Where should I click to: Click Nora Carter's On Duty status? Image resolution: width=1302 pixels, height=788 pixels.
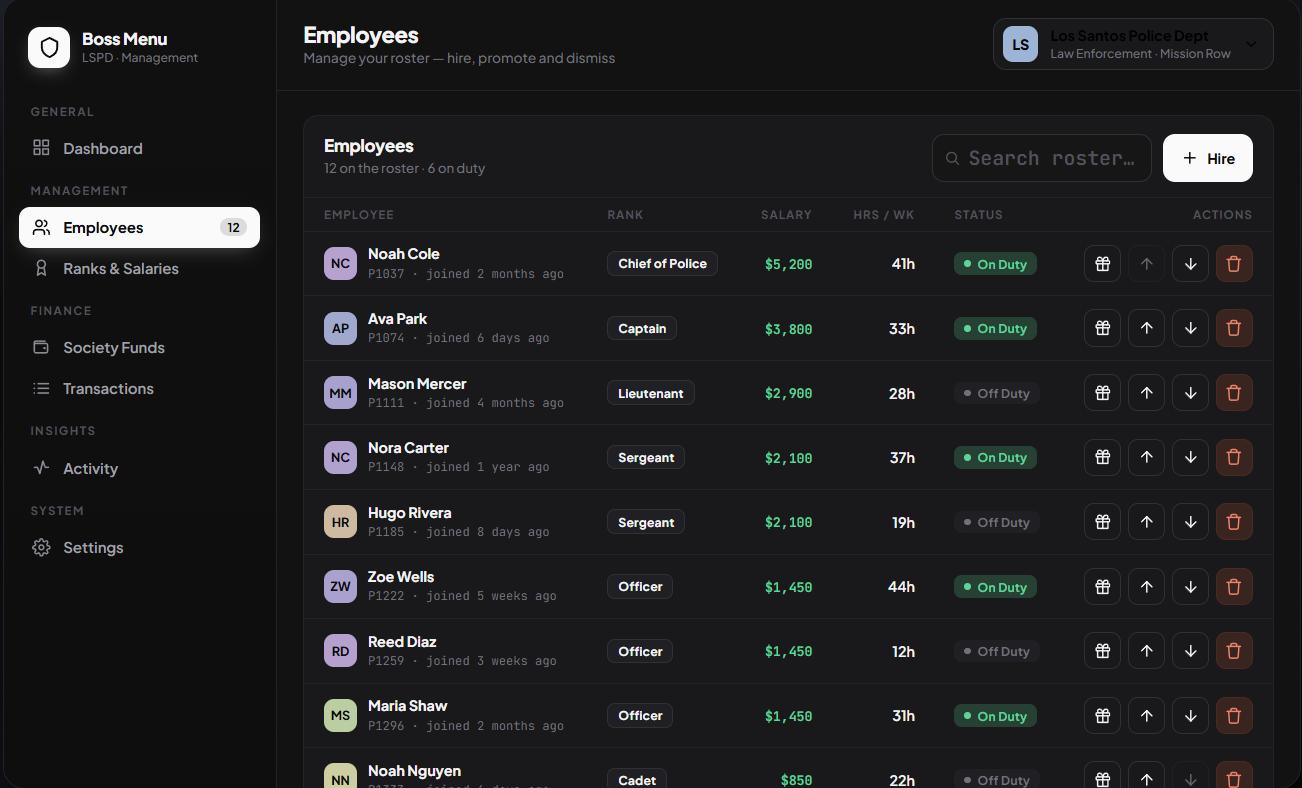tap(995, 457)
